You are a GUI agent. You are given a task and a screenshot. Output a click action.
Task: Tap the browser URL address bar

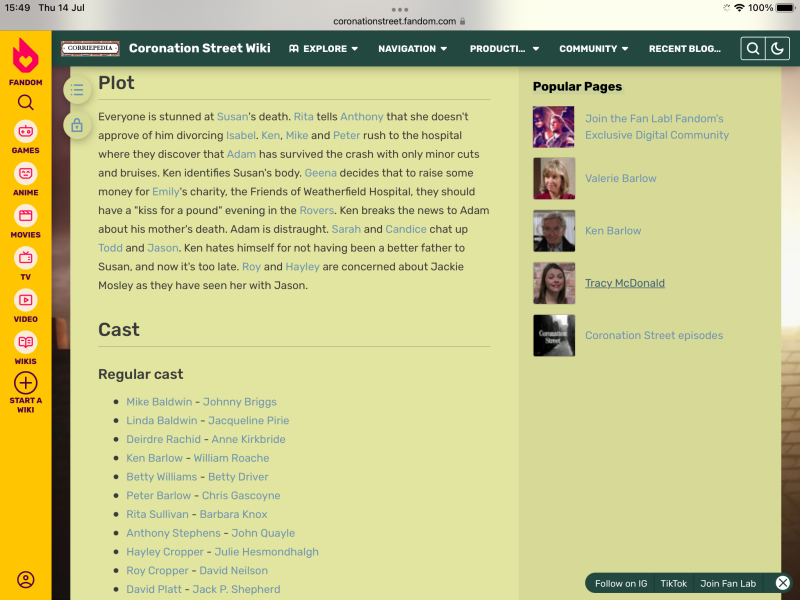(399, 21)
